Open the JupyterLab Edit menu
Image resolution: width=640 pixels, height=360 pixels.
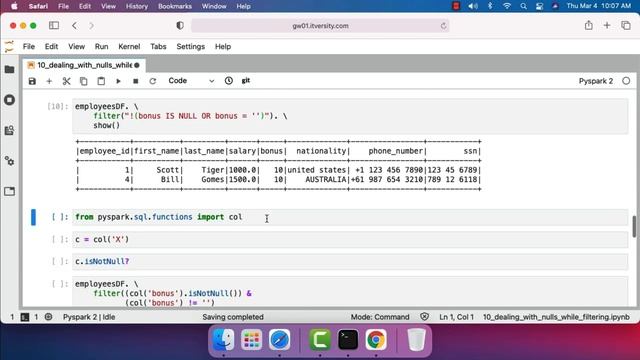pyautogui.click(x=51, y=47)
